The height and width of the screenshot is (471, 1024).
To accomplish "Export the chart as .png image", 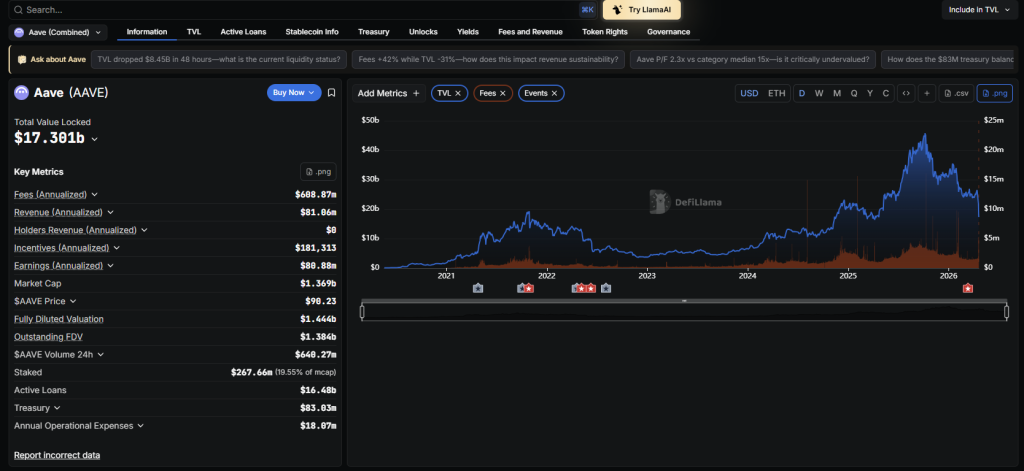I will point(994,93).
